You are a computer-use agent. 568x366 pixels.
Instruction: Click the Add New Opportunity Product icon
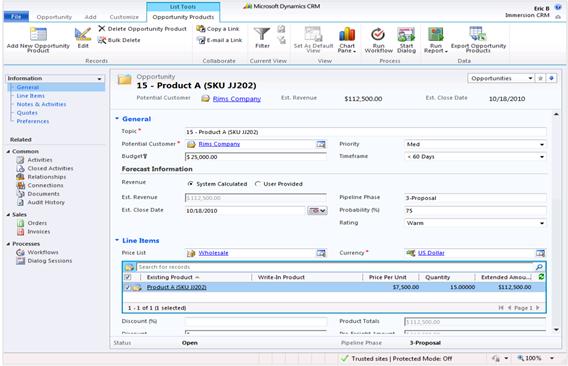tap(38, 34)
